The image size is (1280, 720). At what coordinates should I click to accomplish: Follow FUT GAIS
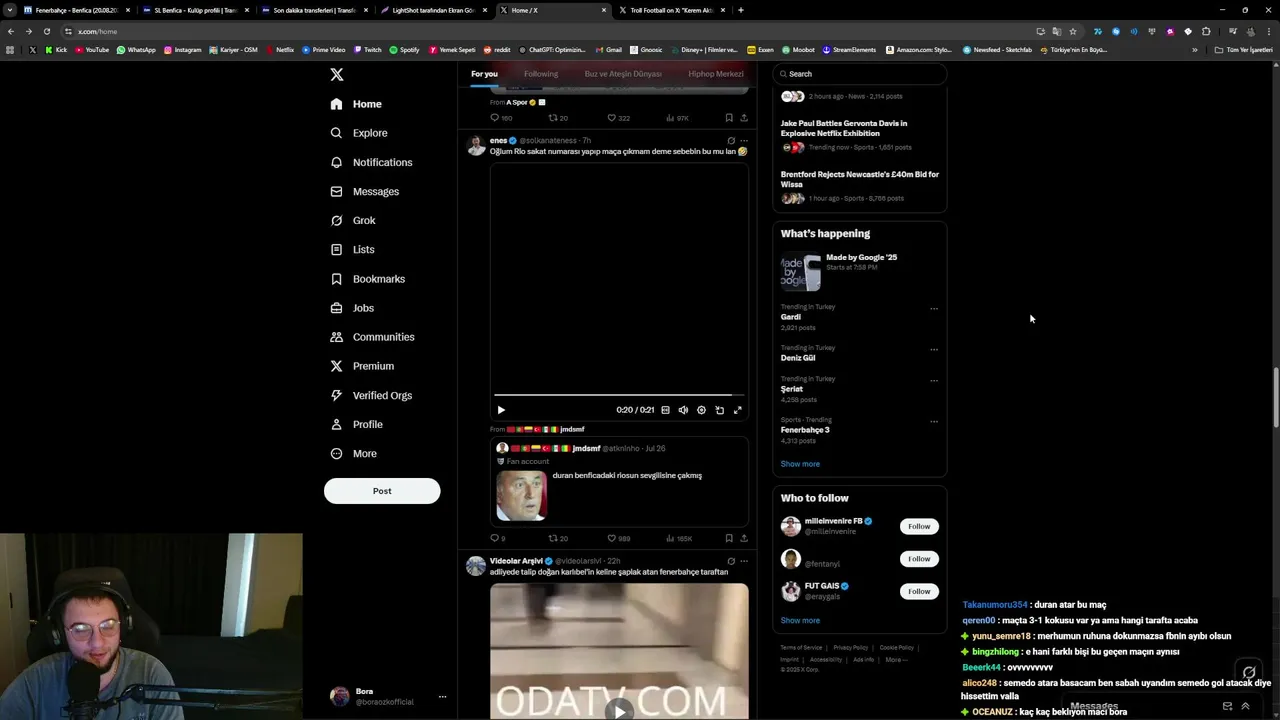(919, 591)
